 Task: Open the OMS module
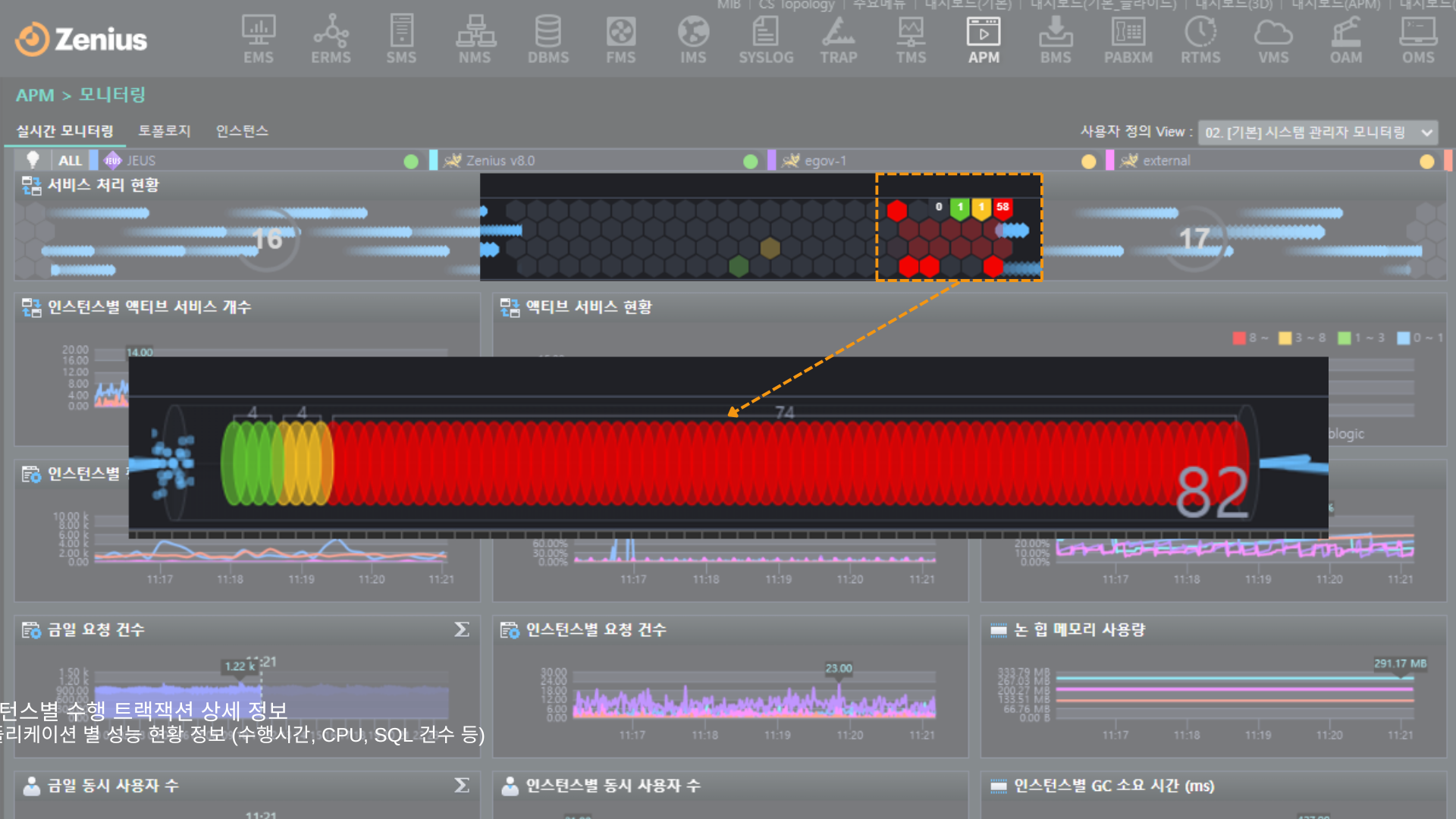[1418, 39]
